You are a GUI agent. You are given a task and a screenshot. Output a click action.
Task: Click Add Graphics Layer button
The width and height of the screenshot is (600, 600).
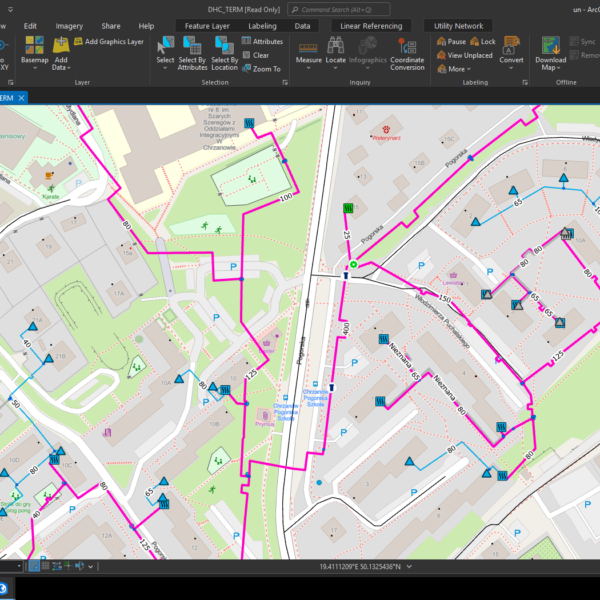[108, 42]
